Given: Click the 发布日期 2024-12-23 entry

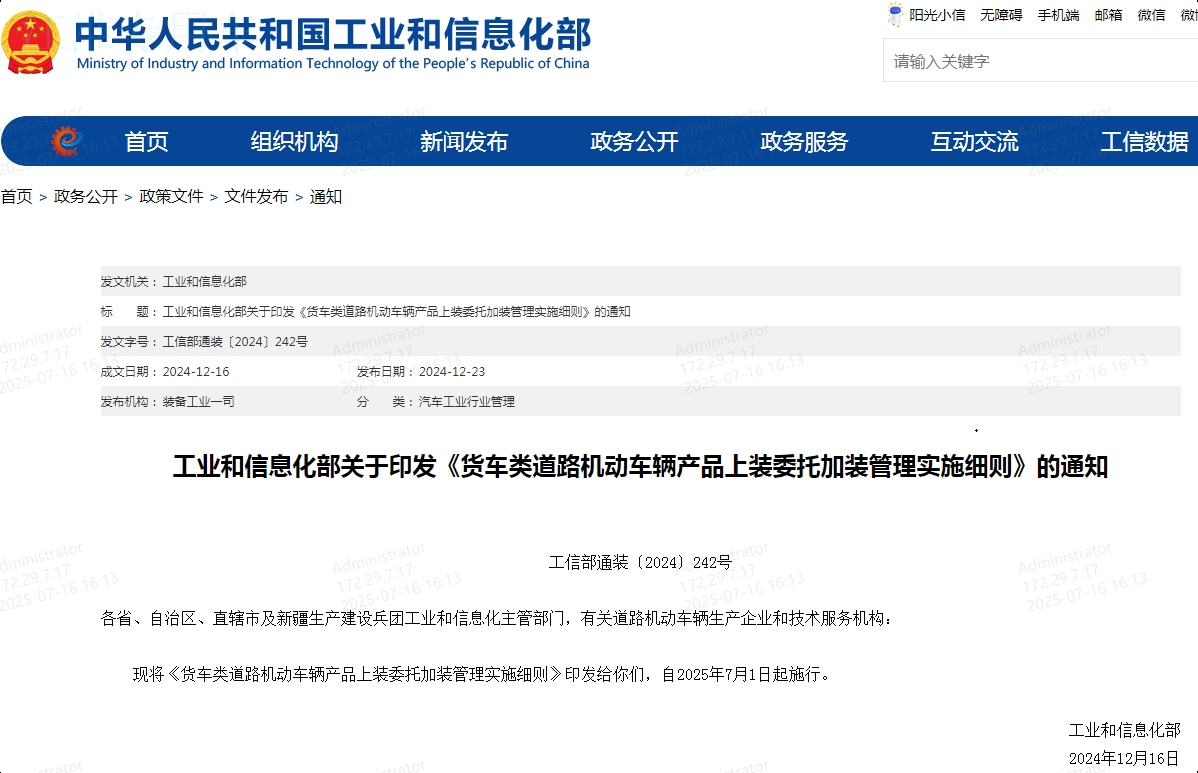Looking at the screenshot, I should (x=421, y=372).
